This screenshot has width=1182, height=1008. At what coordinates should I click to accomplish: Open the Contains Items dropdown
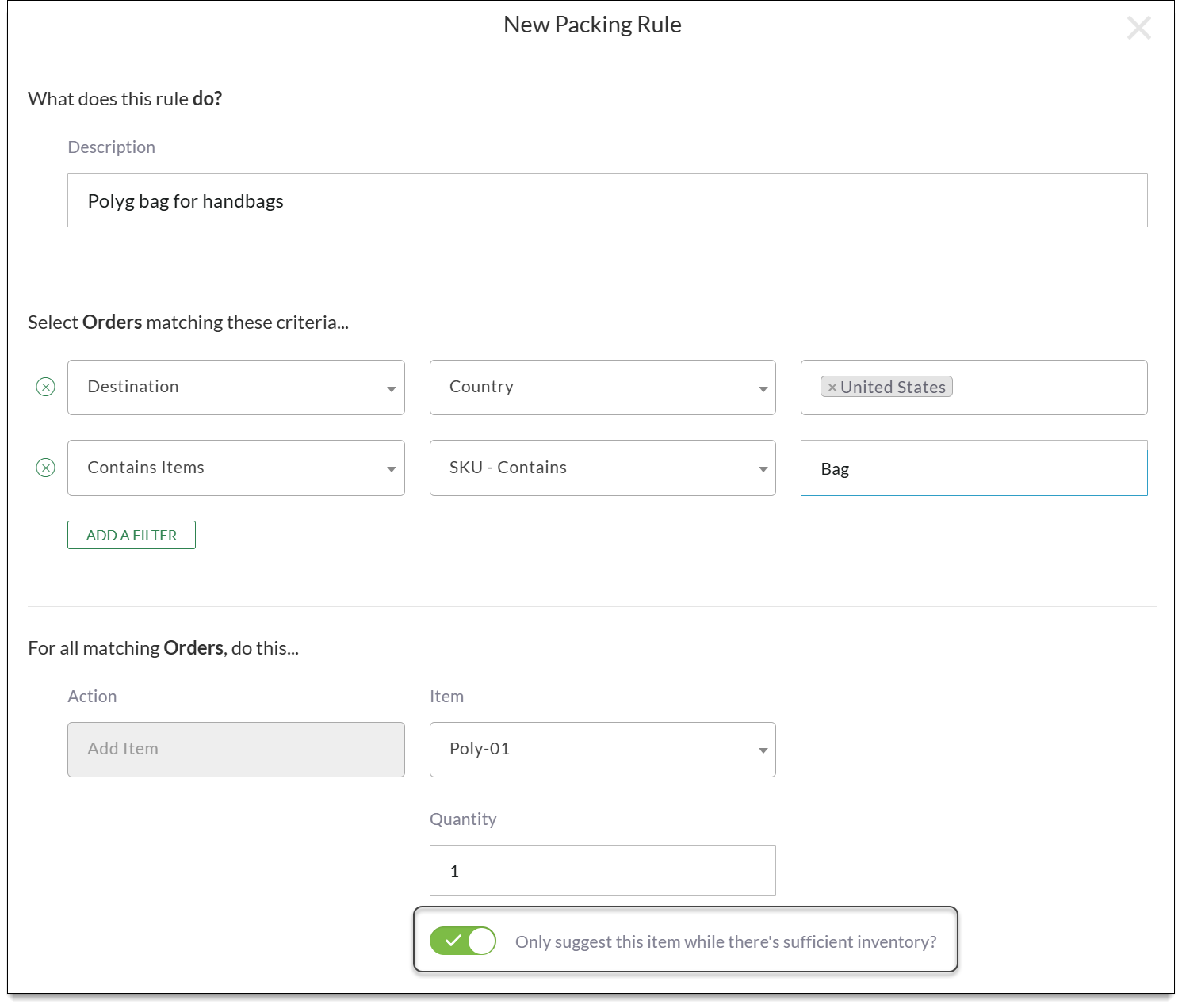(x=236, y=468)
